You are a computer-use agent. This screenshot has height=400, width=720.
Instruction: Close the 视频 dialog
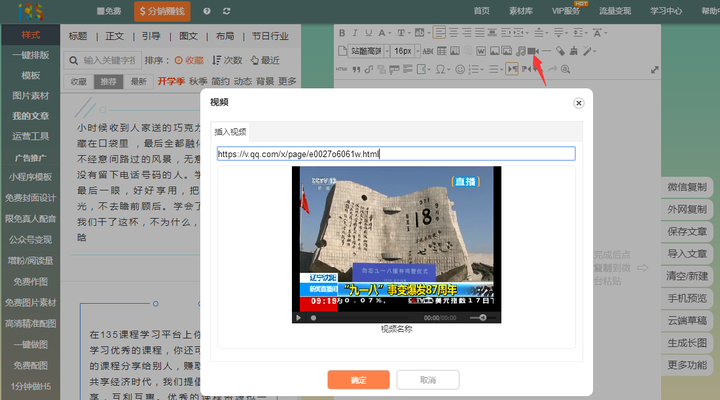pos(579,103)
